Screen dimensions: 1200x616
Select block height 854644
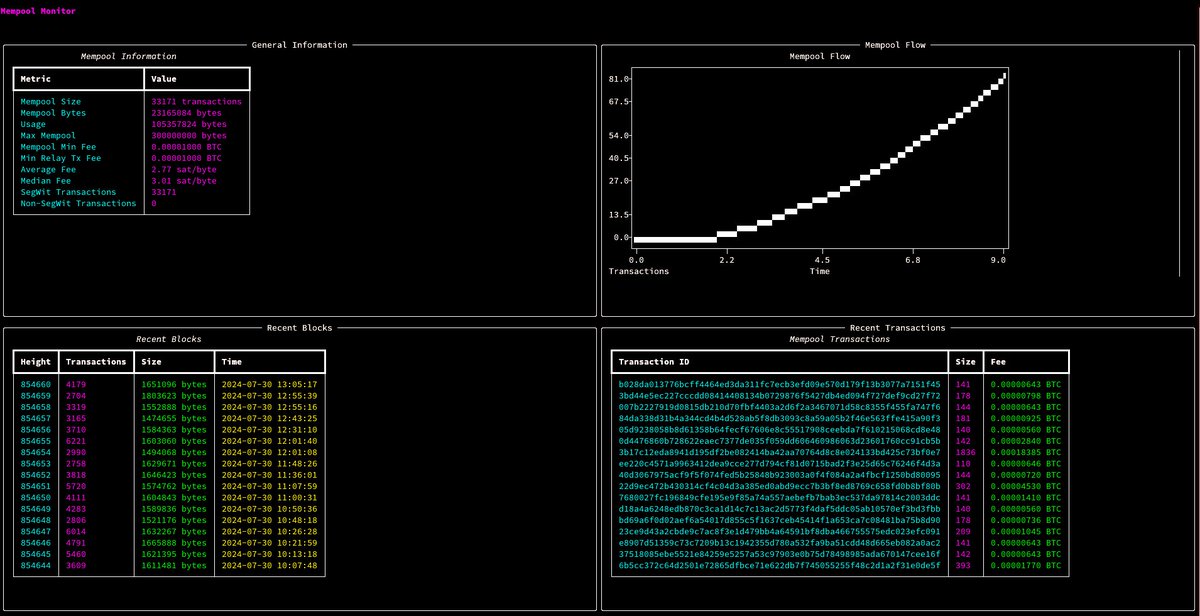click(x=36, y=566)
